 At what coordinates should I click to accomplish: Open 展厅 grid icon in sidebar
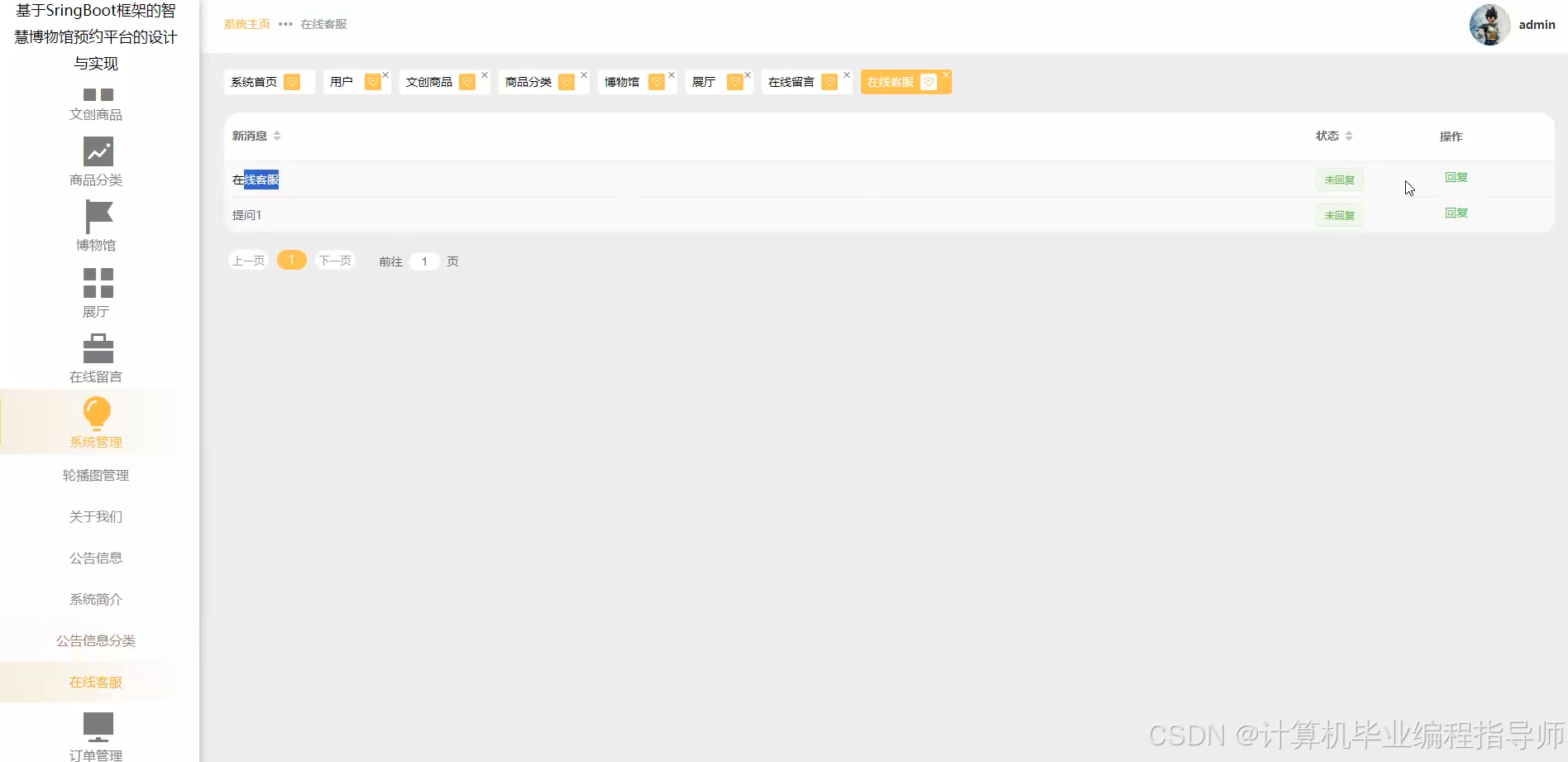tap(98, 283)
